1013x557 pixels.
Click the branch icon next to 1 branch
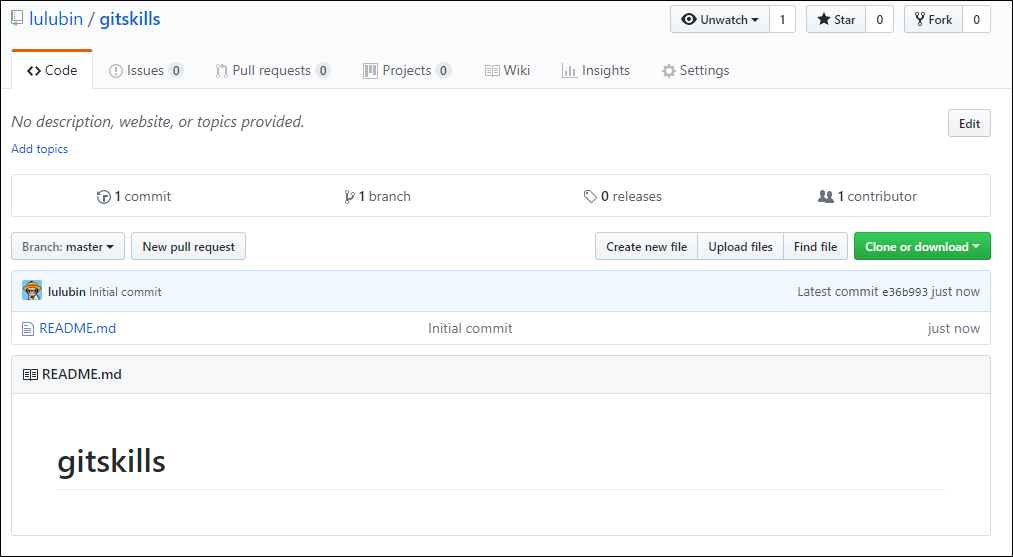350,196
